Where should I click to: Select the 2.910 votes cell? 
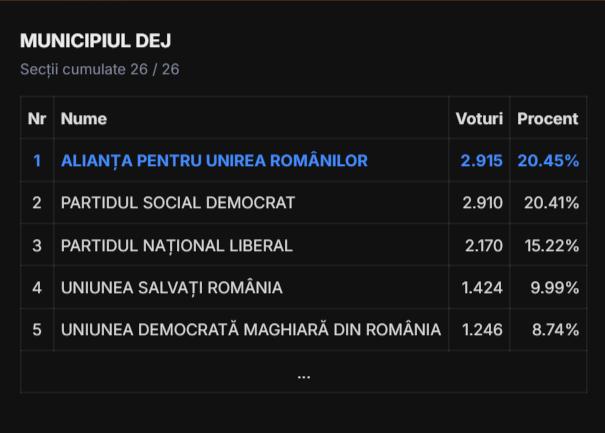point(482,203)
